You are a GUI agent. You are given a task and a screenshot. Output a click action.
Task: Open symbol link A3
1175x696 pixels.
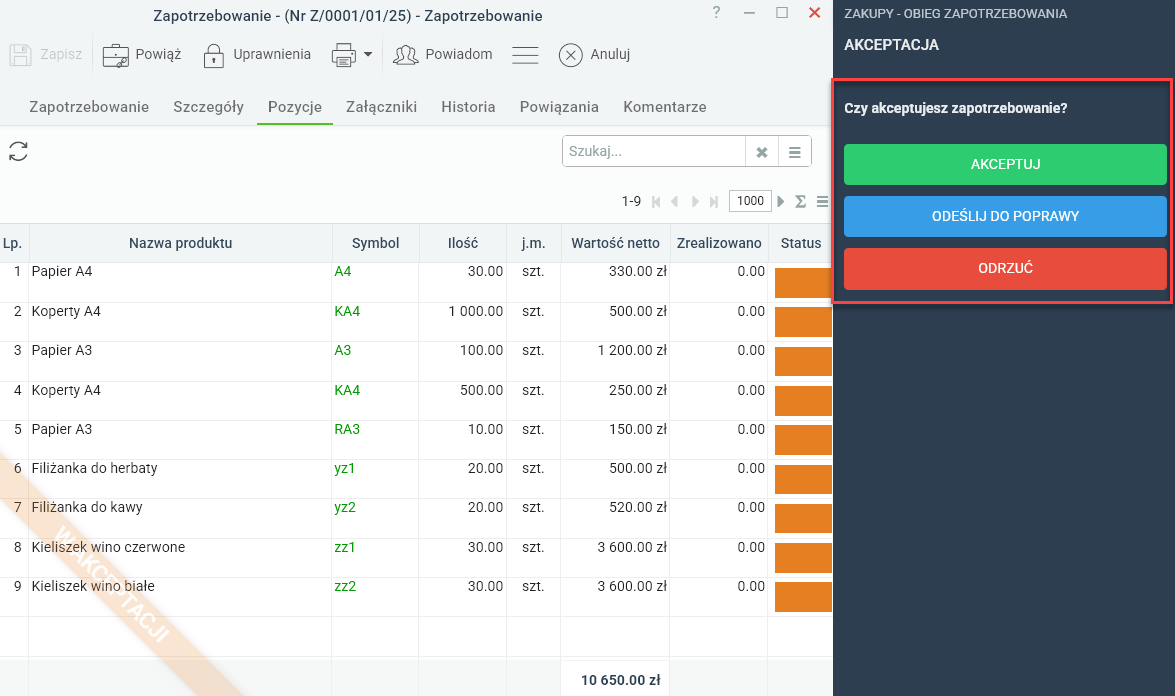[x=342, y=351]
